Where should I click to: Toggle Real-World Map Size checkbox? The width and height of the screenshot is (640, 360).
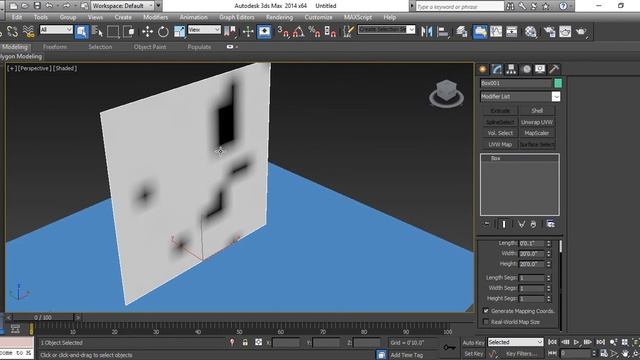pos(486,322)
